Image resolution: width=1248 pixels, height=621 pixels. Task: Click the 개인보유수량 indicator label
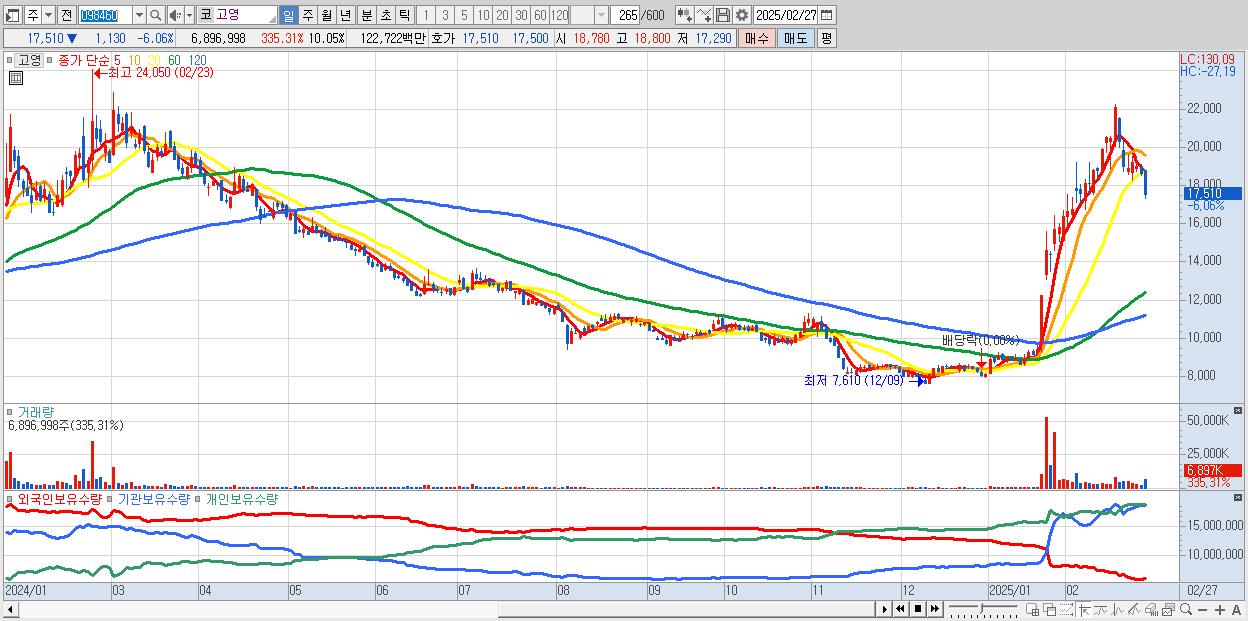tap(241, 499)
